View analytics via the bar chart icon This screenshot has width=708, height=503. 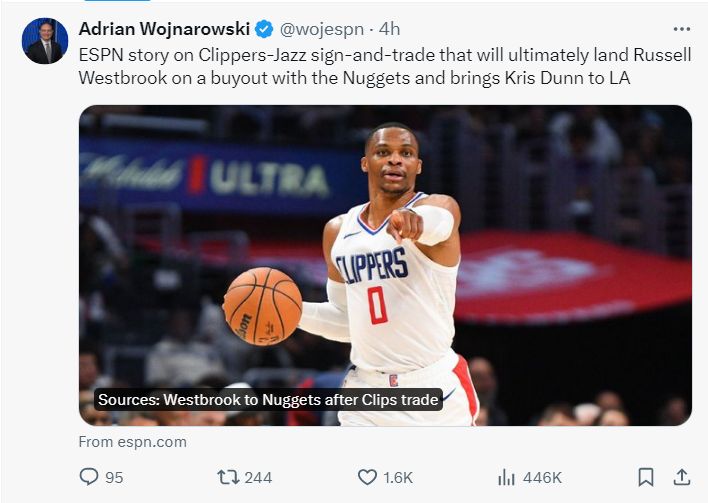click(506, 477)
